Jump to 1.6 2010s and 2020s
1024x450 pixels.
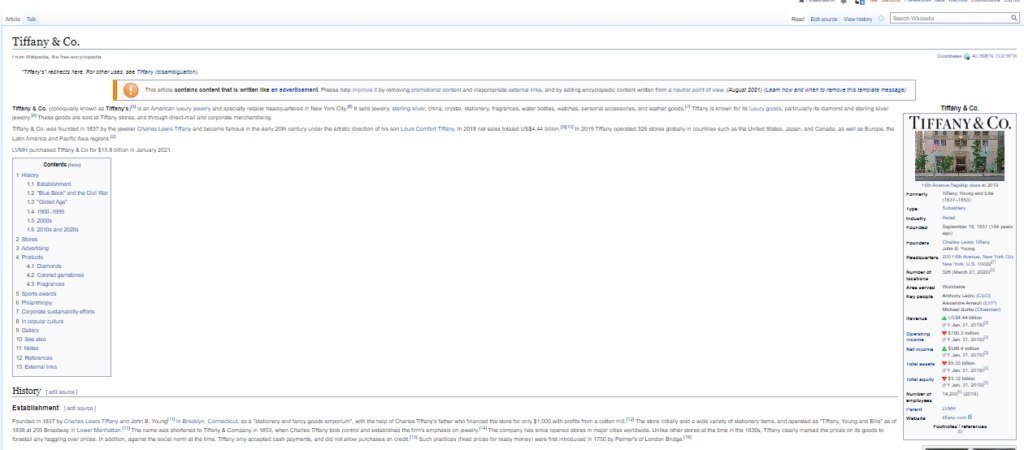tap(53, 230)
